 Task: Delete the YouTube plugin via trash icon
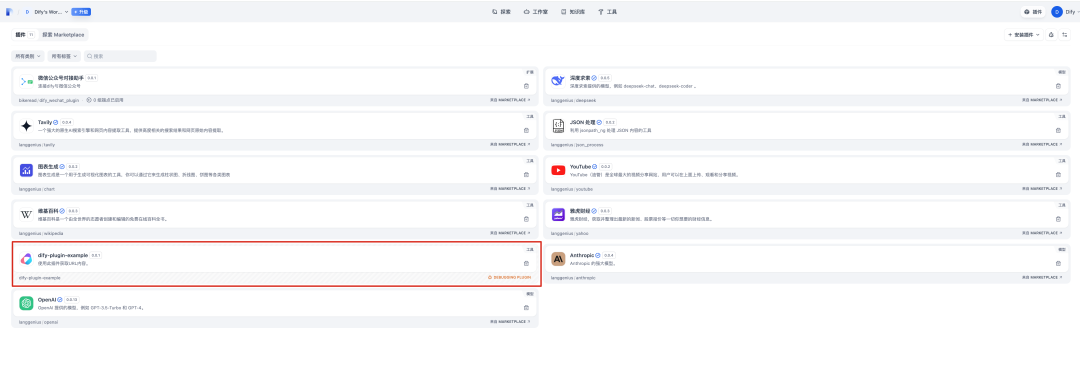[x=1059, y=174]
